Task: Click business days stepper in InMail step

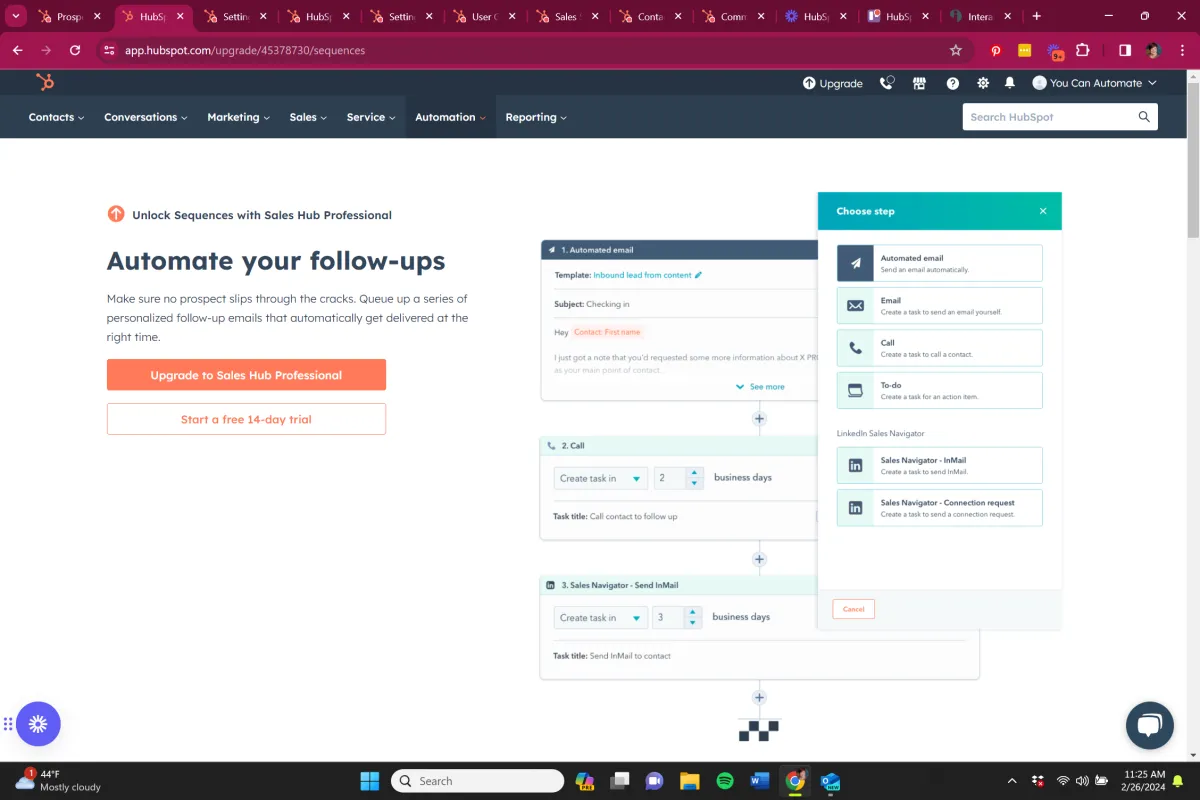Action: (x=693, y=617)
